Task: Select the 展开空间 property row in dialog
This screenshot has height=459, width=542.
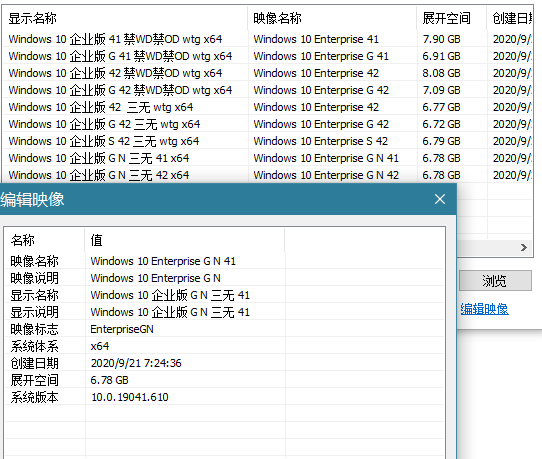Action: point(225,380)
